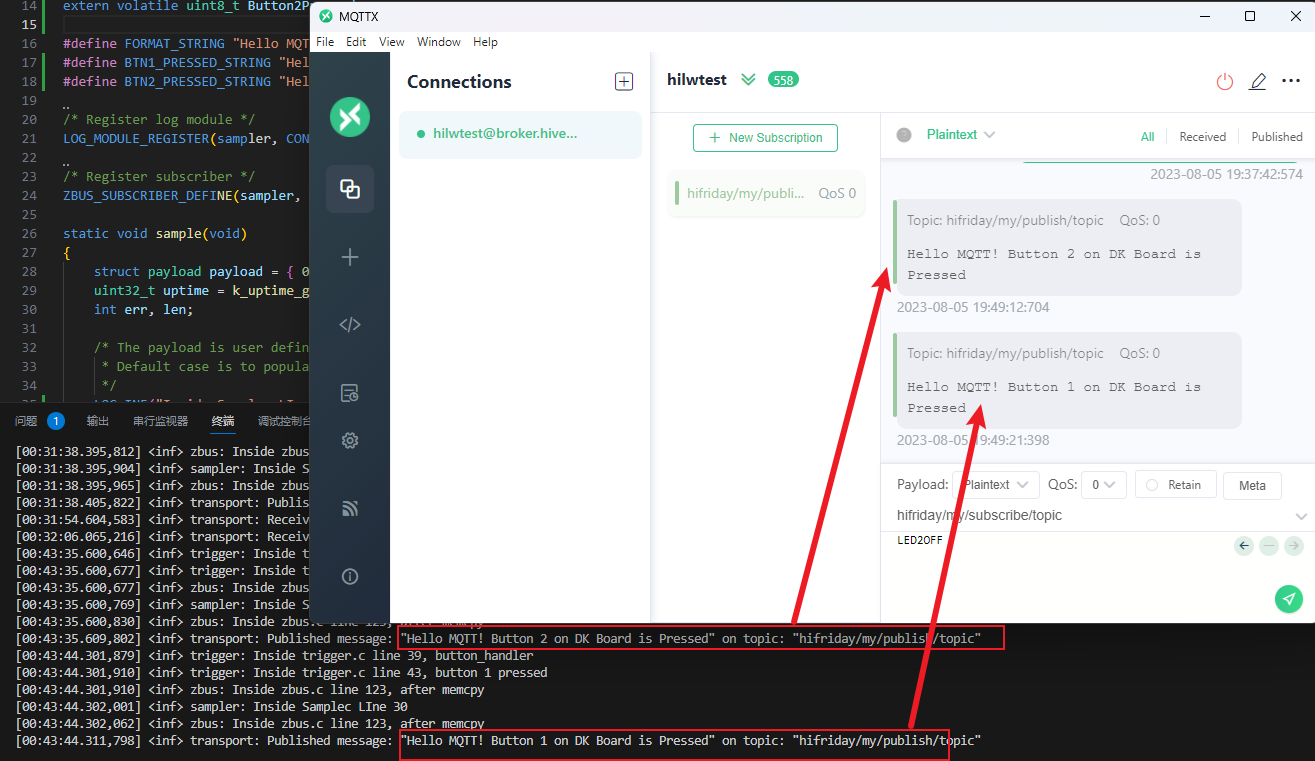Add a connection with the Connections plus icon
This screenshot has width=1315, height=761.
click(x=624, y=82)
